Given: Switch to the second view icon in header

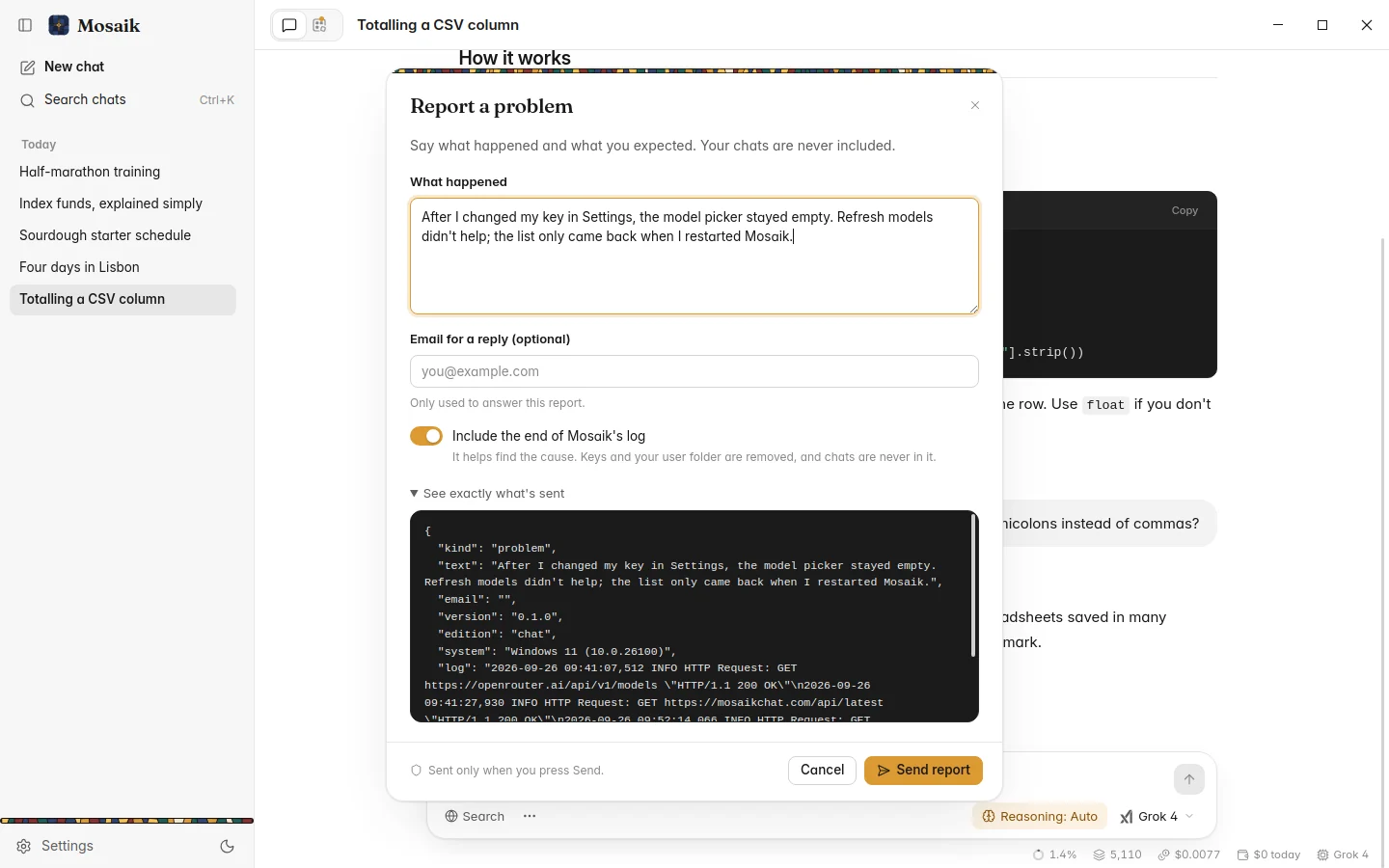Looking at the screenshot, I should tap(320, 25).
